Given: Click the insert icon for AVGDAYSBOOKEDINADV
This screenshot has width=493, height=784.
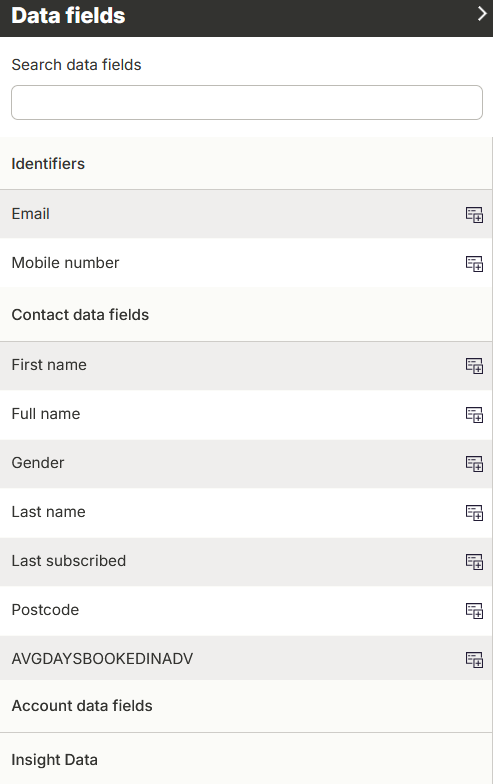Looking at the screenshot, I should 474,660.
